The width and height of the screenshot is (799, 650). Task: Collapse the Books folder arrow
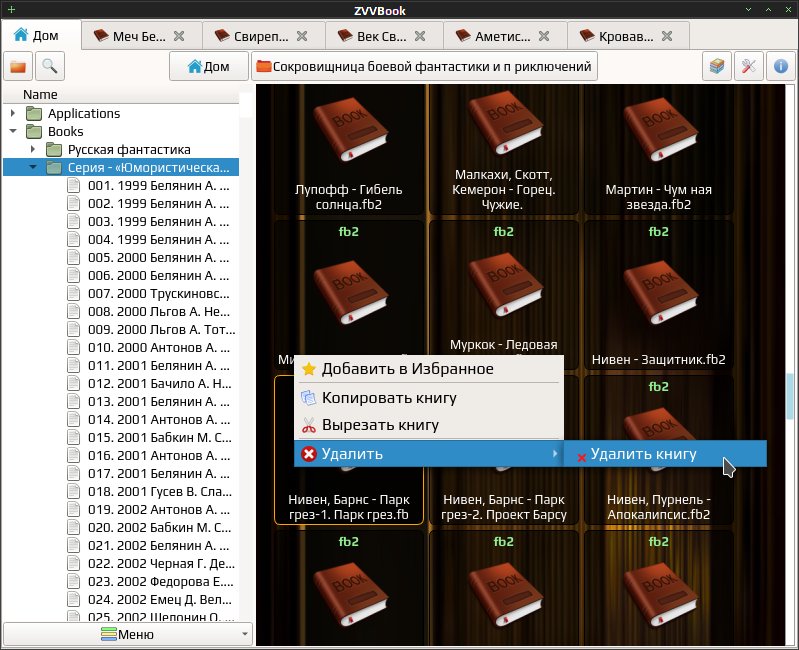click(x=13, y=131)
